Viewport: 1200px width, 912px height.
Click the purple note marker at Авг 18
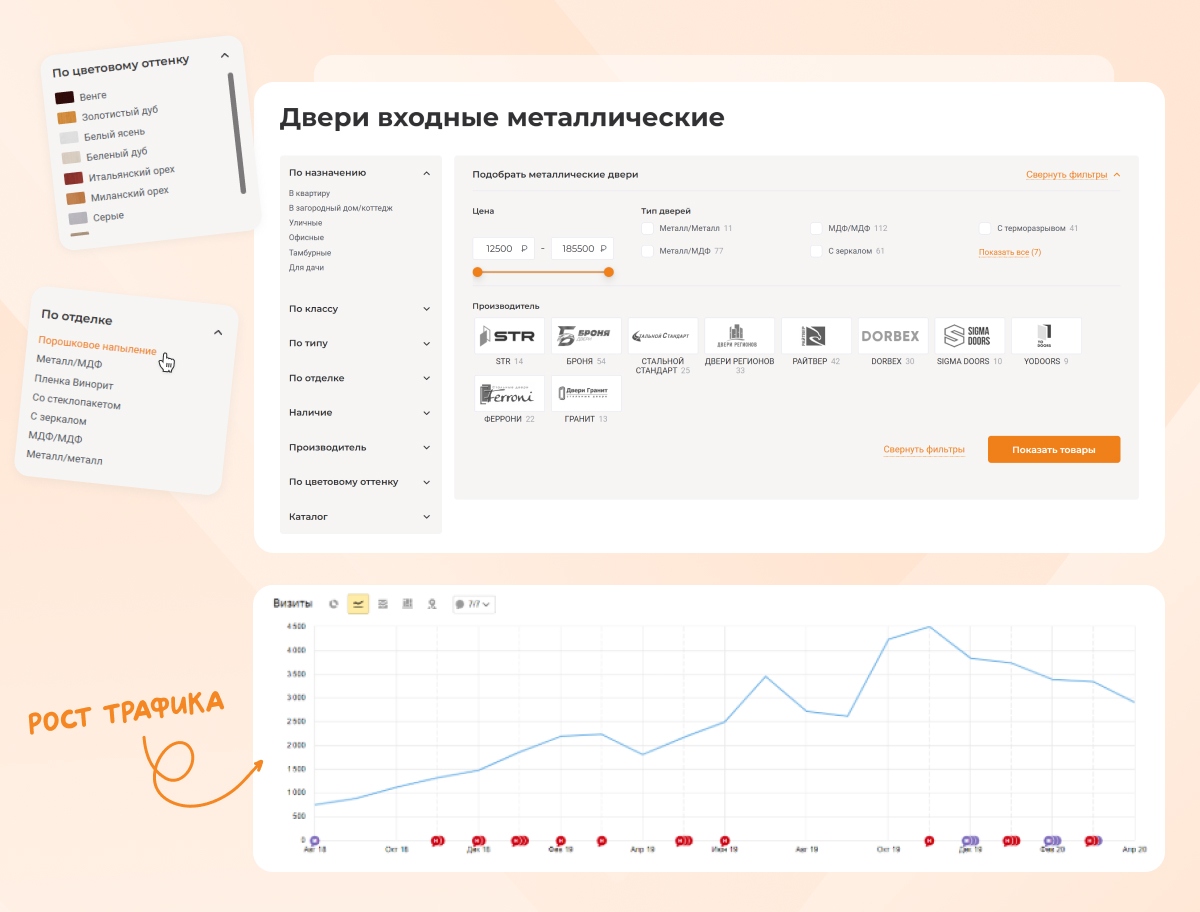pos(315,841)
